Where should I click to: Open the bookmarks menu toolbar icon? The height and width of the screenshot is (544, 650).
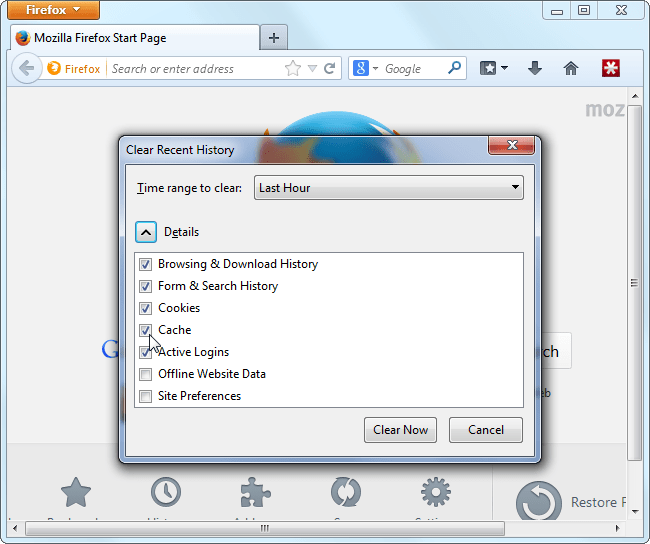coord(488,68)
